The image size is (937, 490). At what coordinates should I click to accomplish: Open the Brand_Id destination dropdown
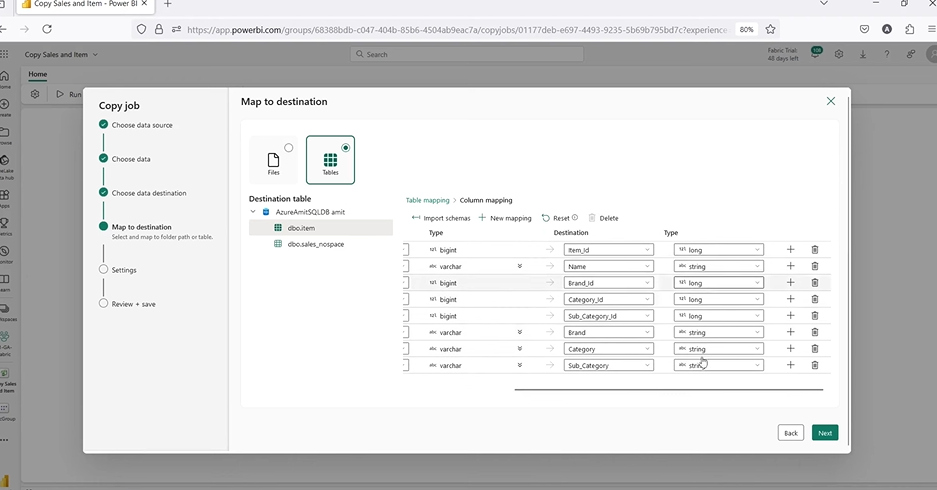(608, 283)
